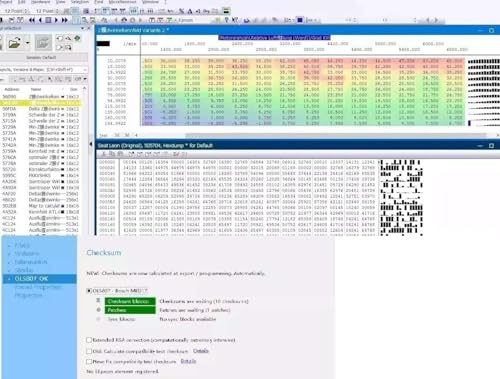
Task: Select the FKKVSHKS map at 5595C
Action: (x=40, y=175)
